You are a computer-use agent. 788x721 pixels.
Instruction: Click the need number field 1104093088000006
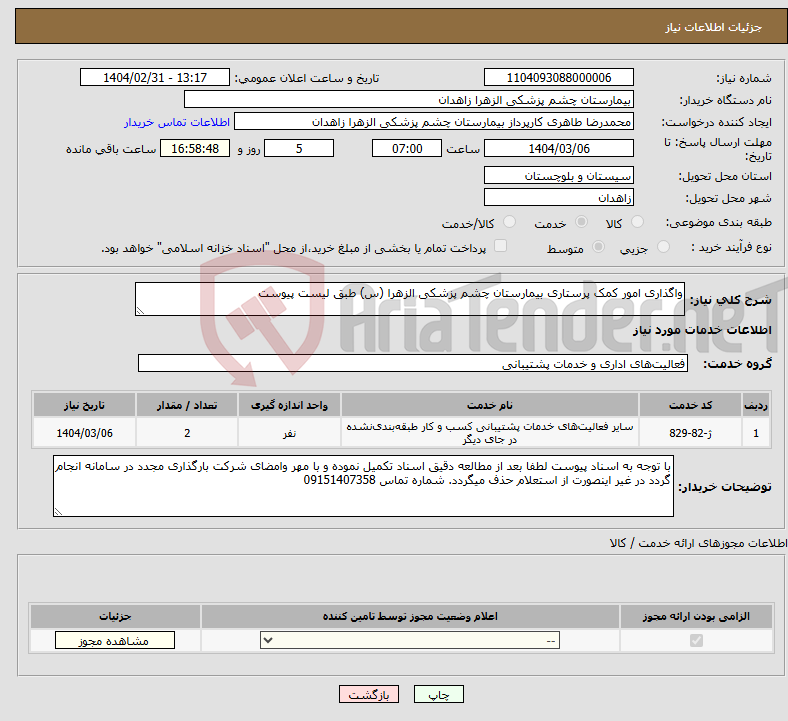click(x=558, y=77)
